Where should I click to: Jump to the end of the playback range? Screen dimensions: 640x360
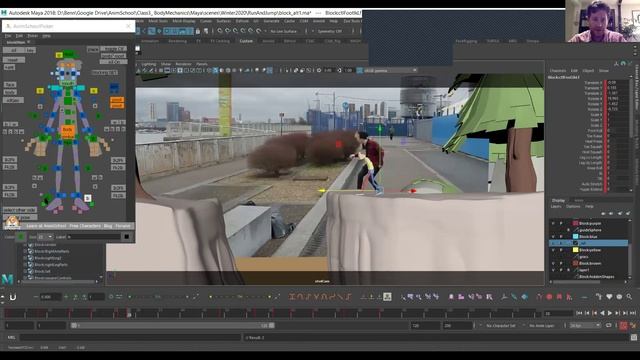[x=633, y=313]
